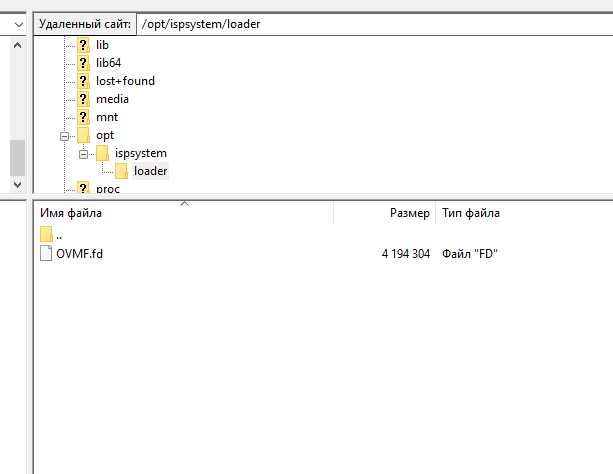Click the proc folder question-mark icon

pyautogui.click(x=83, y=188)
